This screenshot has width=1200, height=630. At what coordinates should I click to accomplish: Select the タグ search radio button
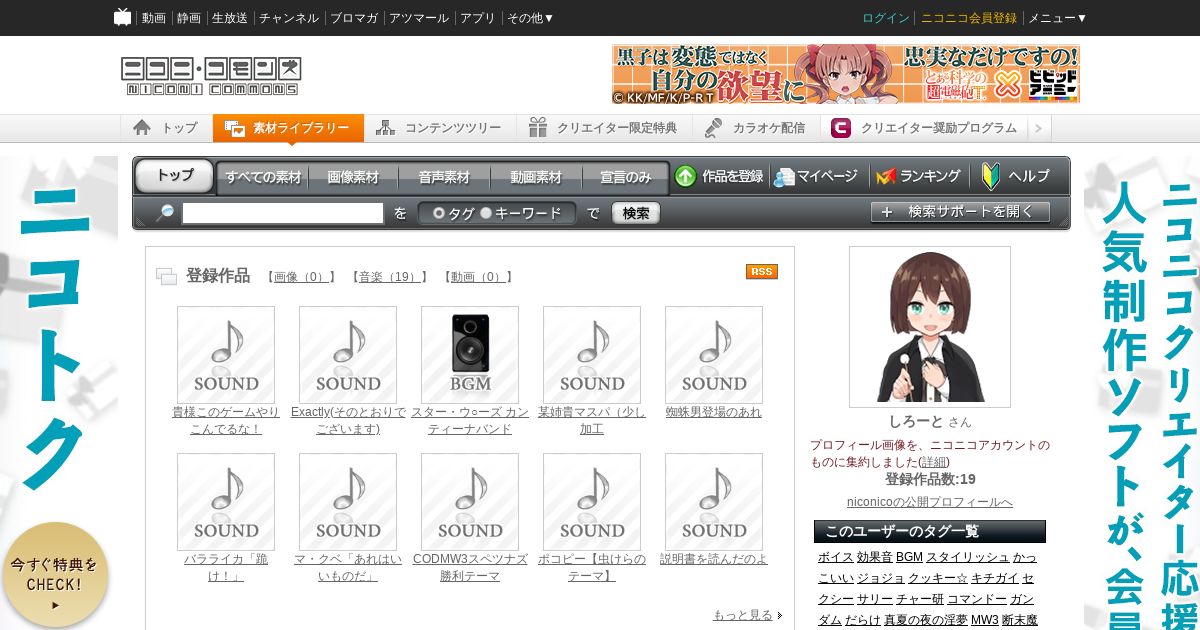pos(439,213)
